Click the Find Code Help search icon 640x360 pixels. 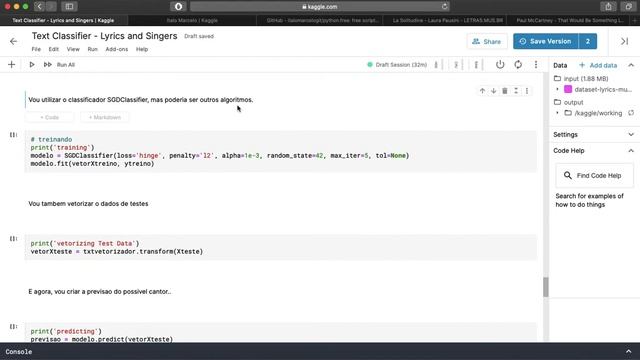pos(568,176)
